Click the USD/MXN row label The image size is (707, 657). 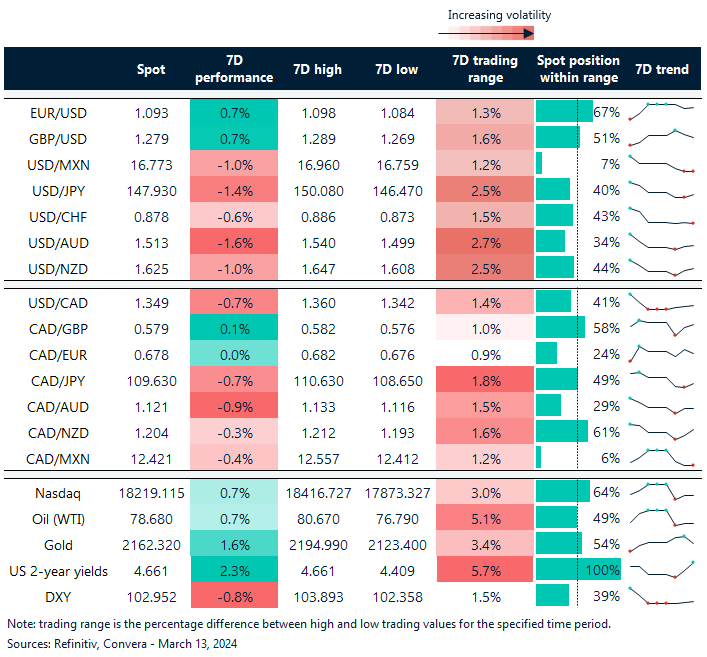click(59, 162)
